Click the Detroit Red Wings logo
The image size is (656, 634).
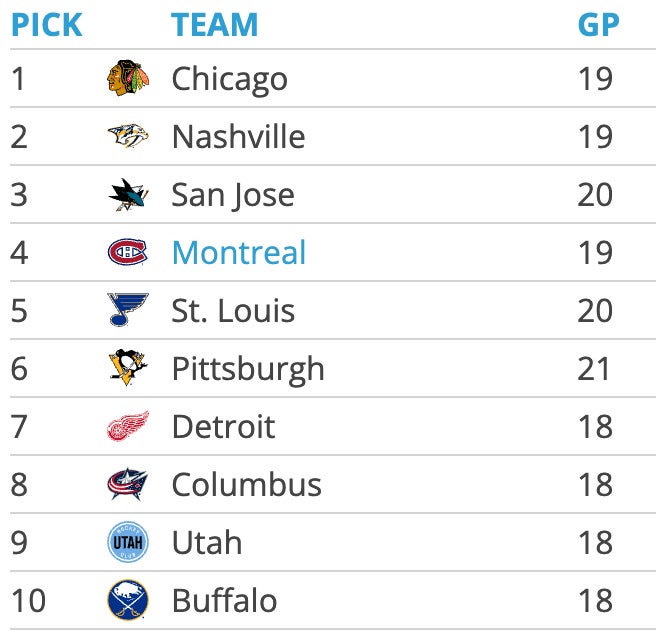(128, 427)
